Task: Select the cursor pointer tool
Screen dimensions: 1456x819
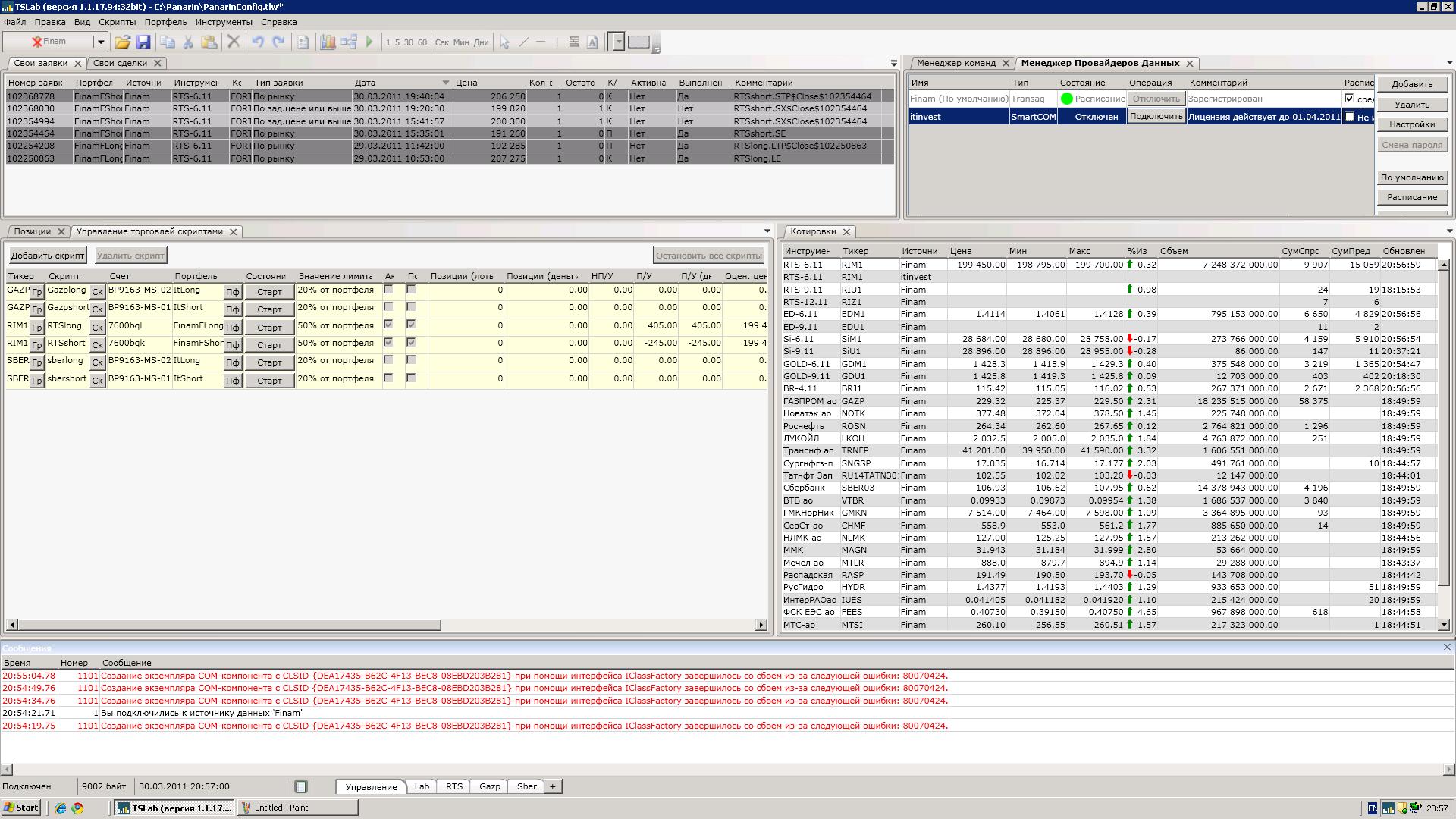Action: [x=504, y=42]
